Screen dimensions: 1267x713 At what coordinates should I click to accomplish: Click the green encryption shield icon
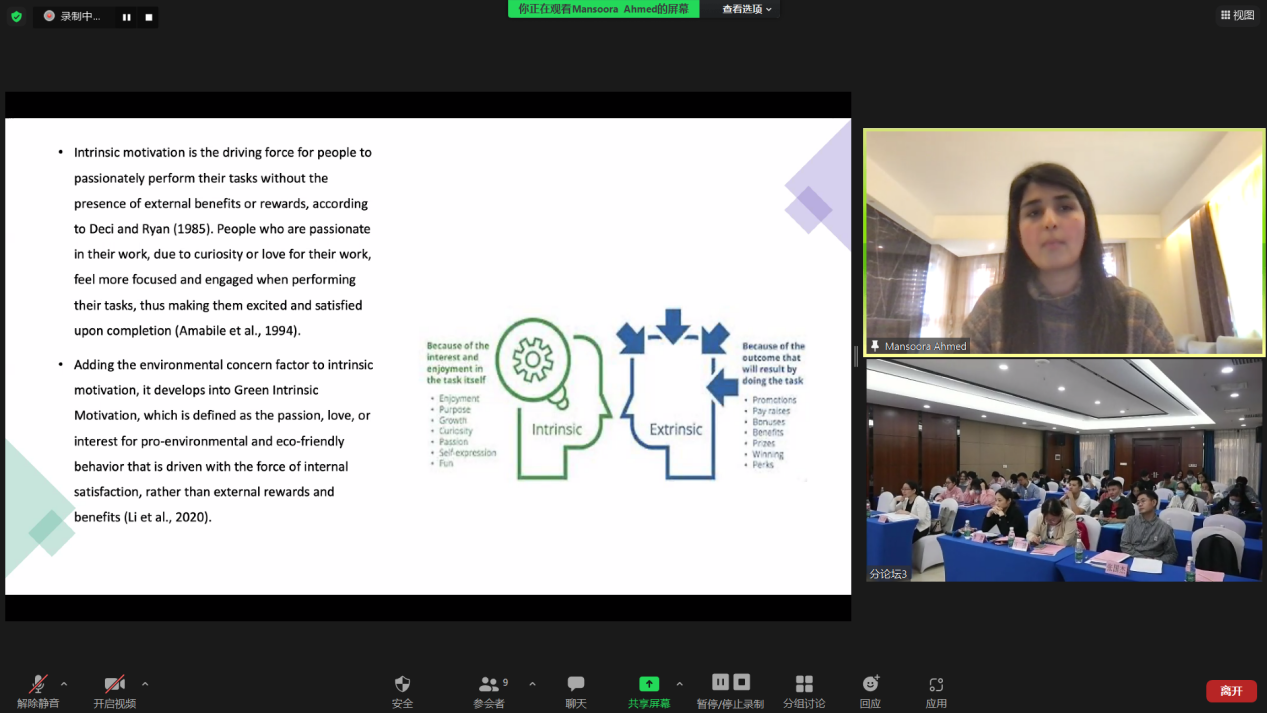pos(16,17)
